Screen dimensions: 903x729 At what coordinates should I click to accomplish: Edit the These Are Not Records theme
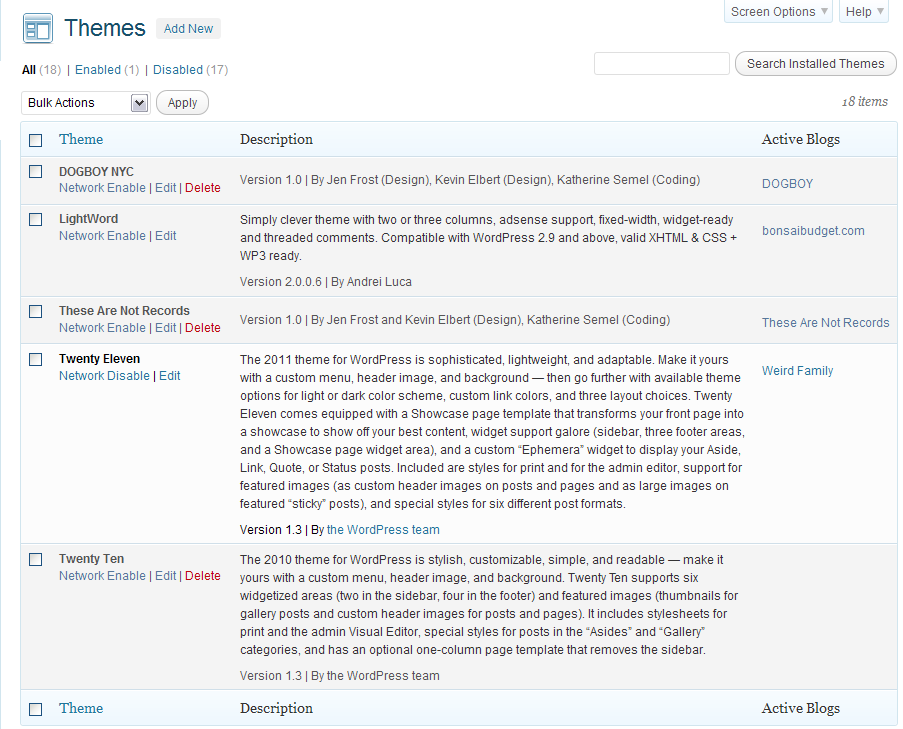(165, 328)
